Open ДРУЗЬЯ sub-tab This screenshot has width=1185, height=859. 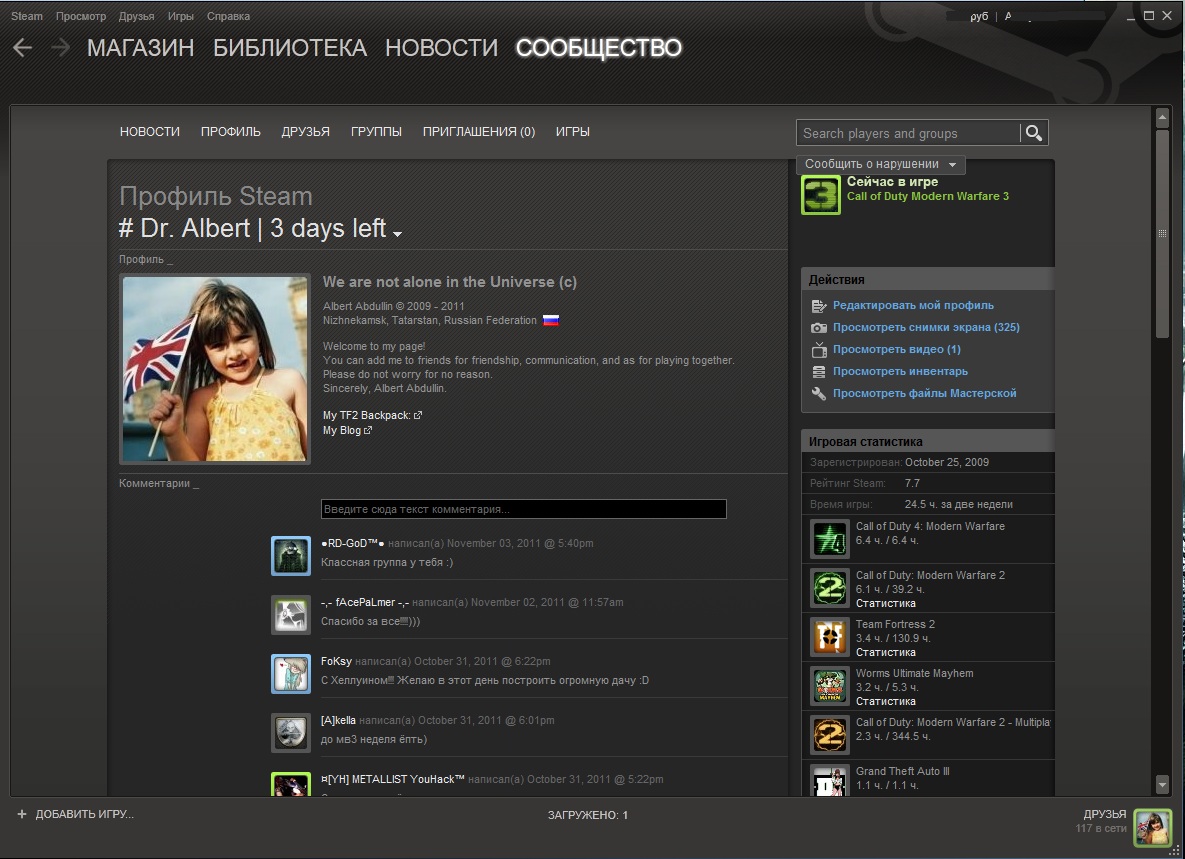pyautogui.click(x=305, y=131)
